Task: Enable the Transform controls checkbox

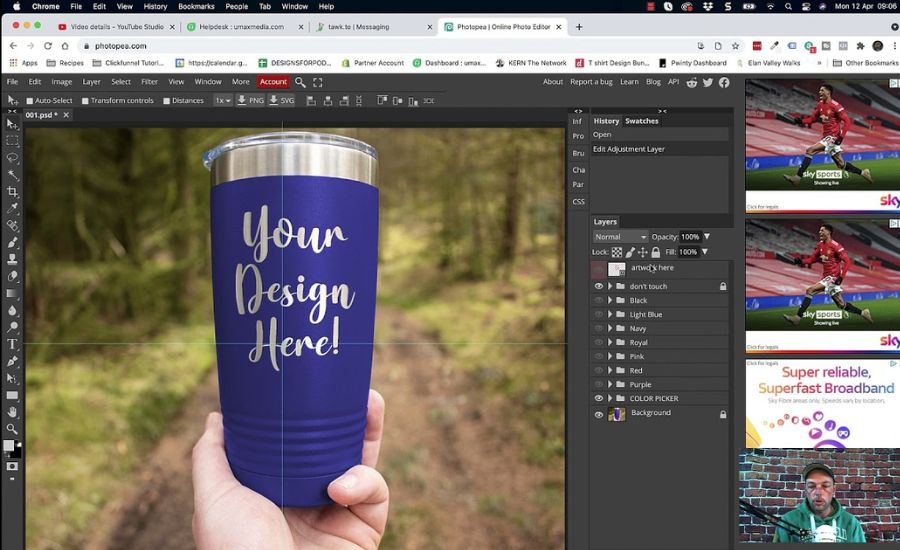Action: click(x=85, y=101)
